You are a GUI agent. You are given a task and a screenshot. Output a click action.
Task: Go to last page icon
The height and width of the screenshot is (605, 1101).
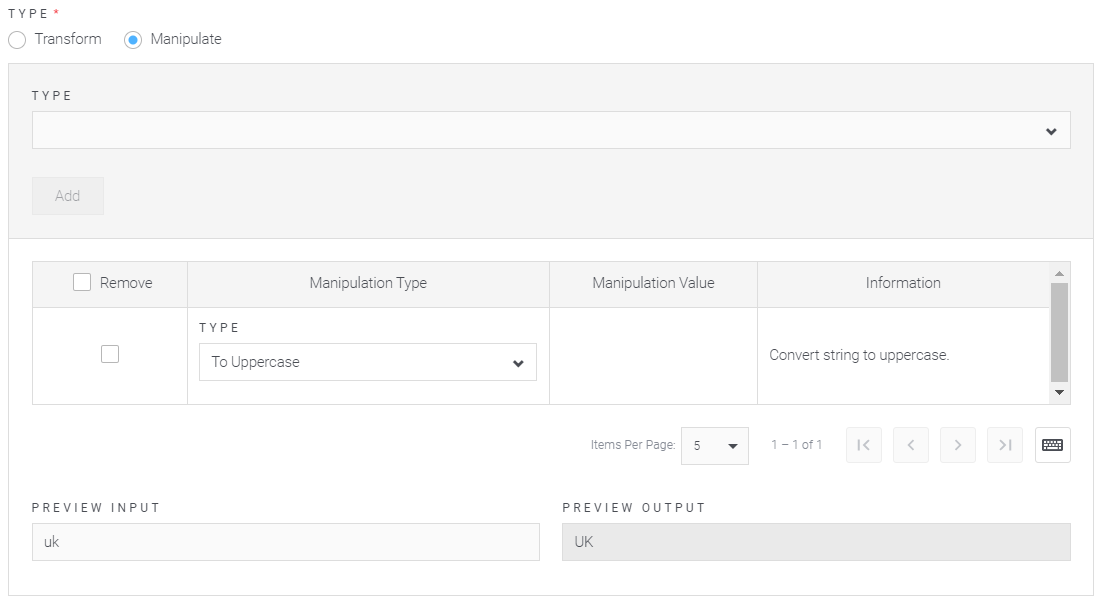pos(1005,445)
